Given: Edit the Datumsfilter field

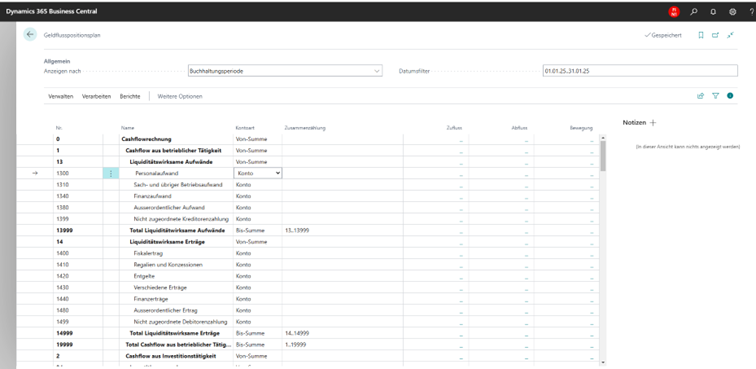Looking at the screenshot, I should [640, 71].
